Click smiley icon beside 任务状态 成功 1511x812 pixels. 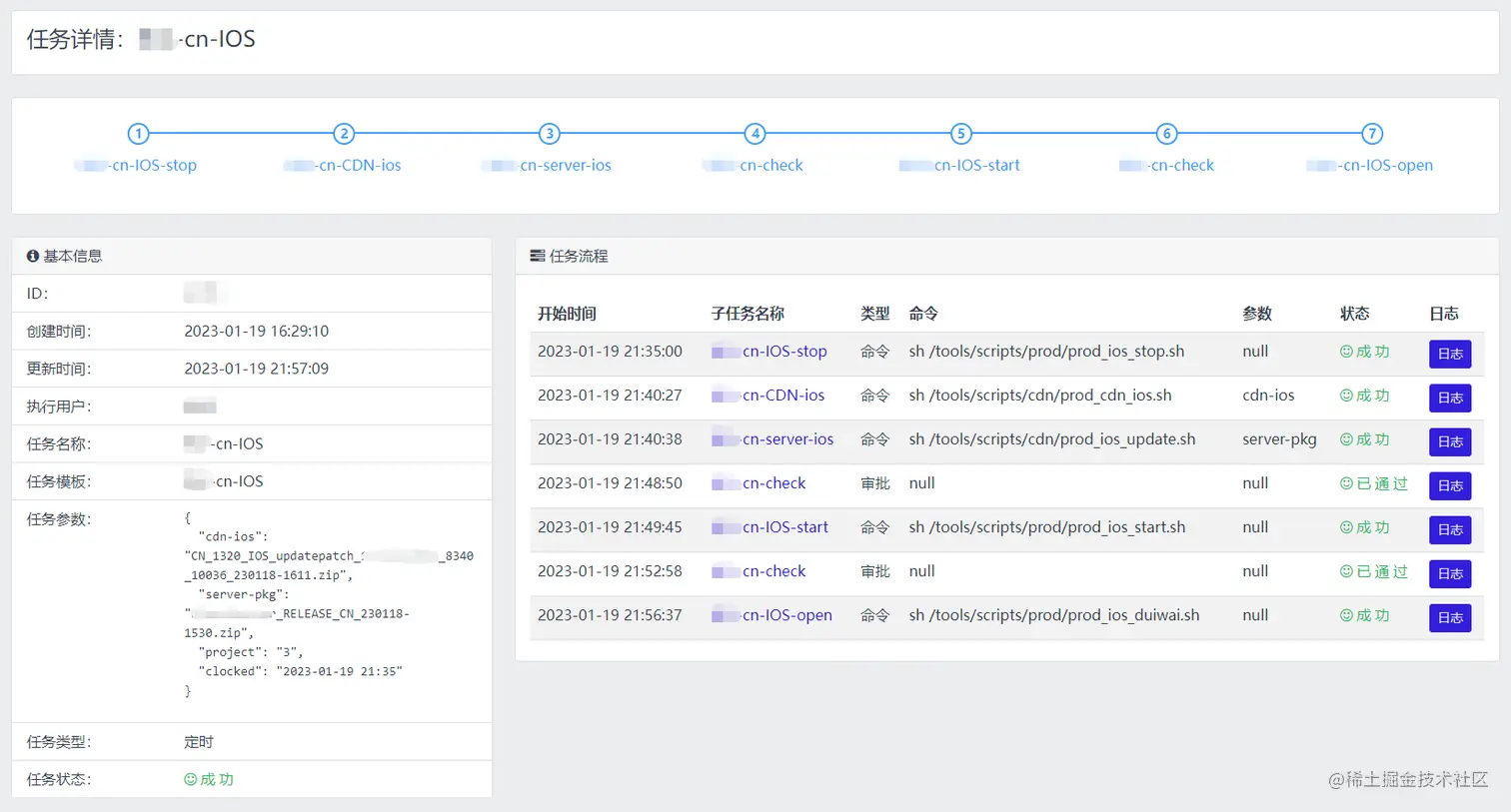point(190,780)
